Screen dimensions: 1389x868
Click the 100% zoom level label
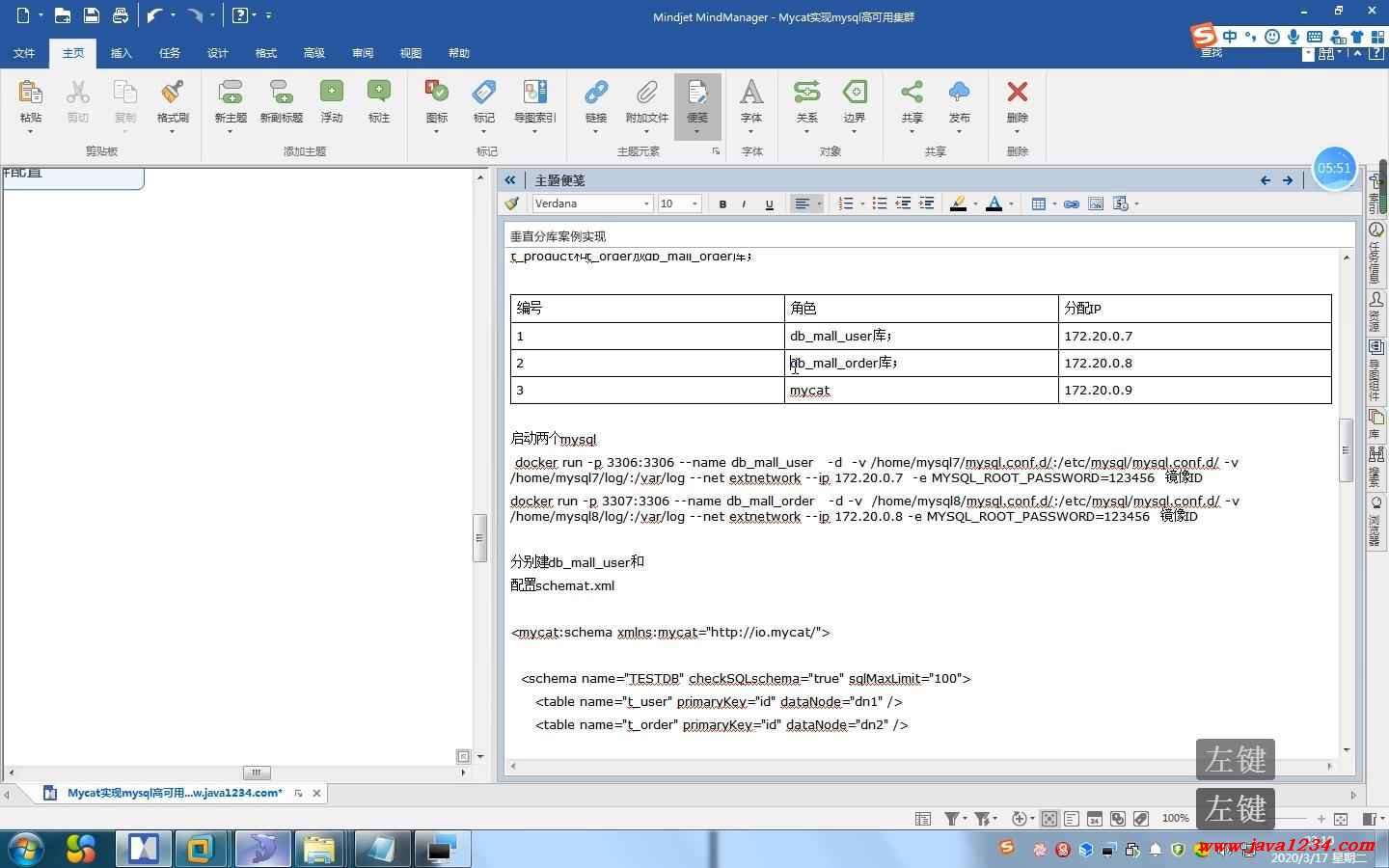[x=1175, y=818]
